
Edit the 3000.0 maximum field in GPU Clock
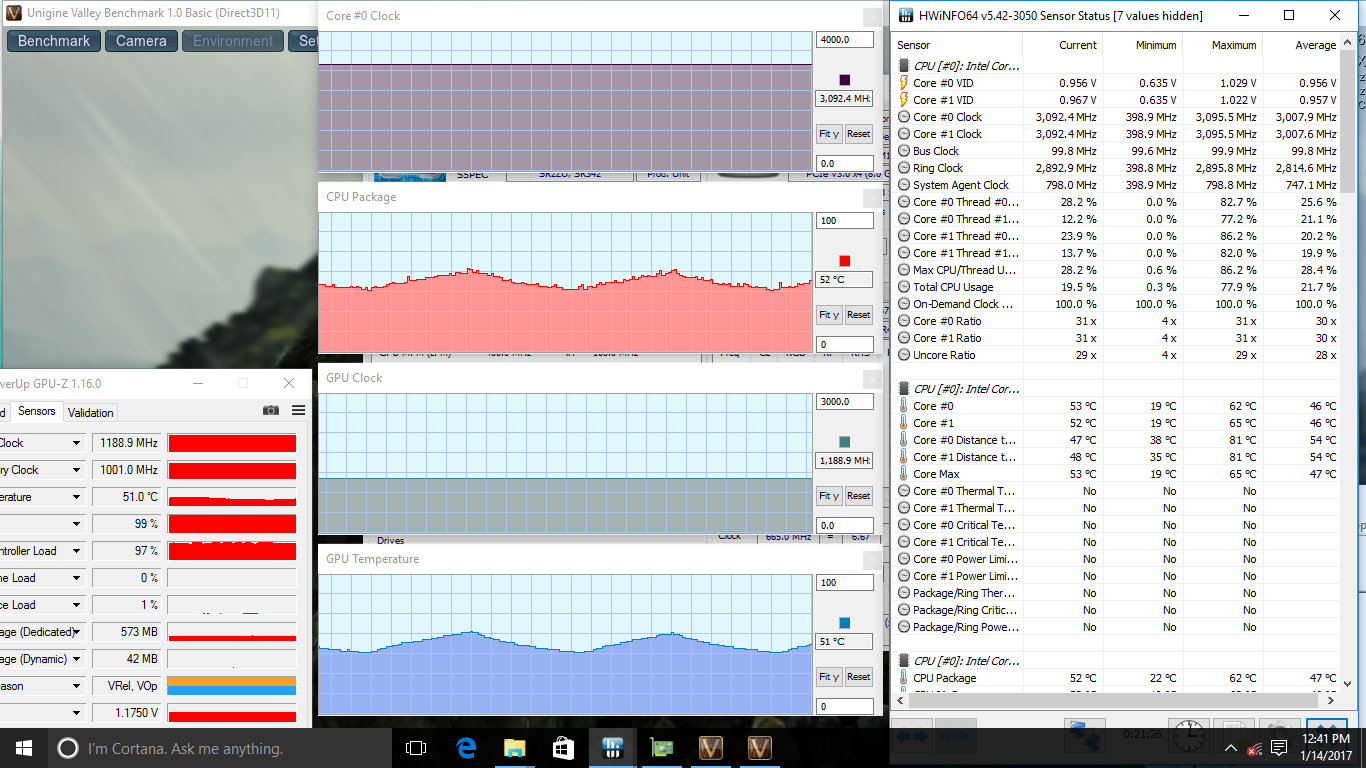[x=844, y=402]
